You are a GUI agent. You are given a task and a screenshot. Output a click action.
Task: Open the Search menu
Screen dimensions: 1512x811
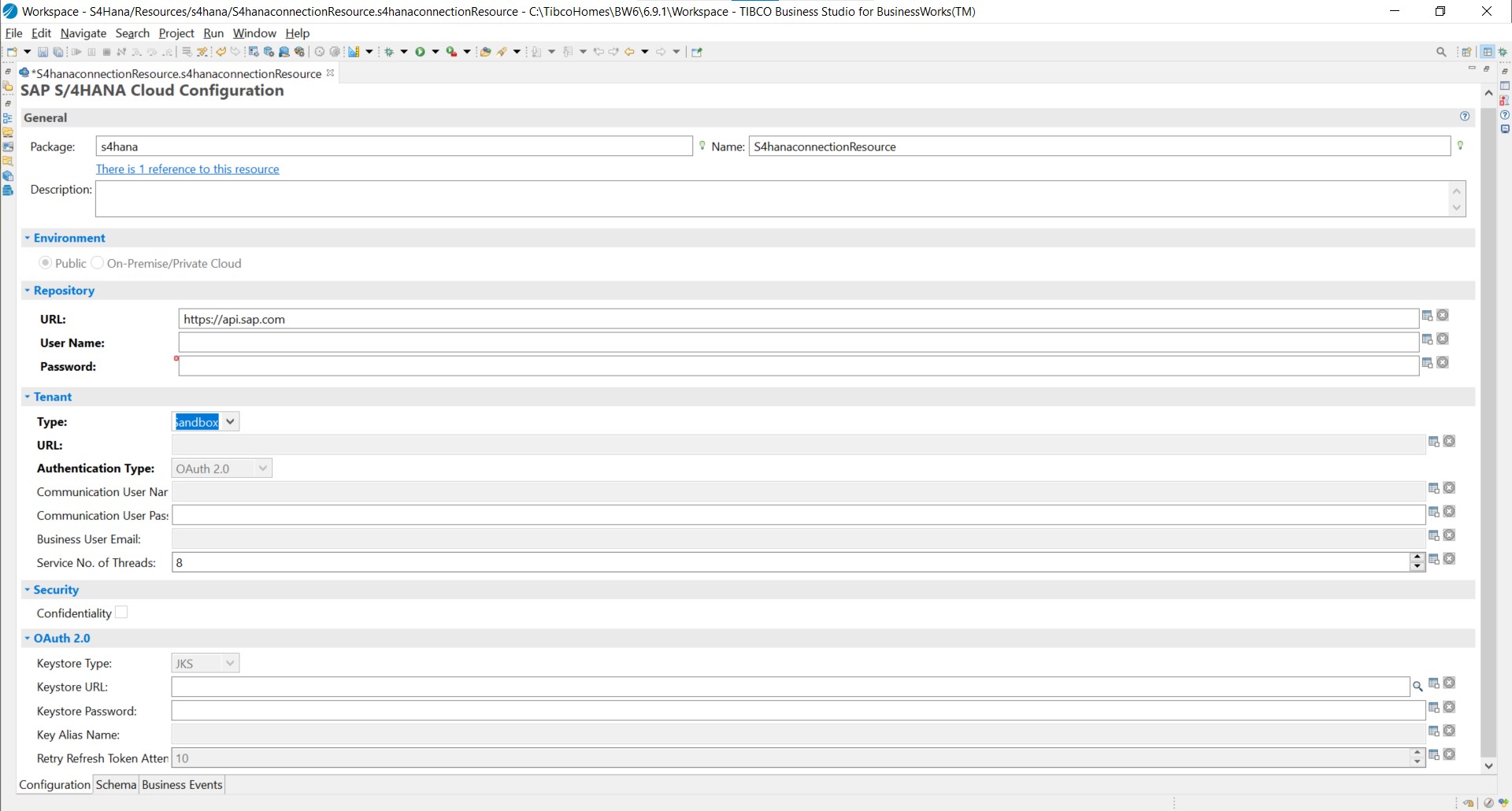132,33
